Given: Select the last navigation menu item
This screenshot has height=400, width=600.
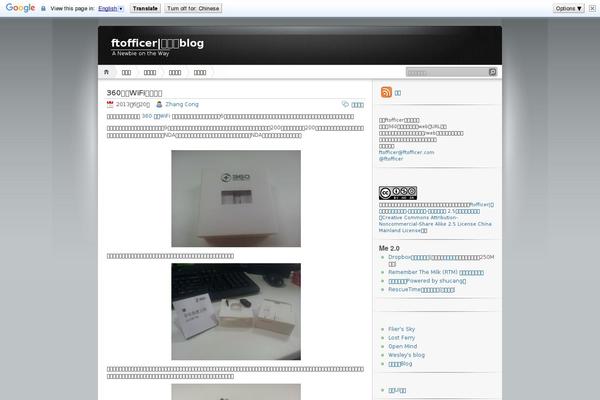Looking at the screenshot, I should [200, 72].
